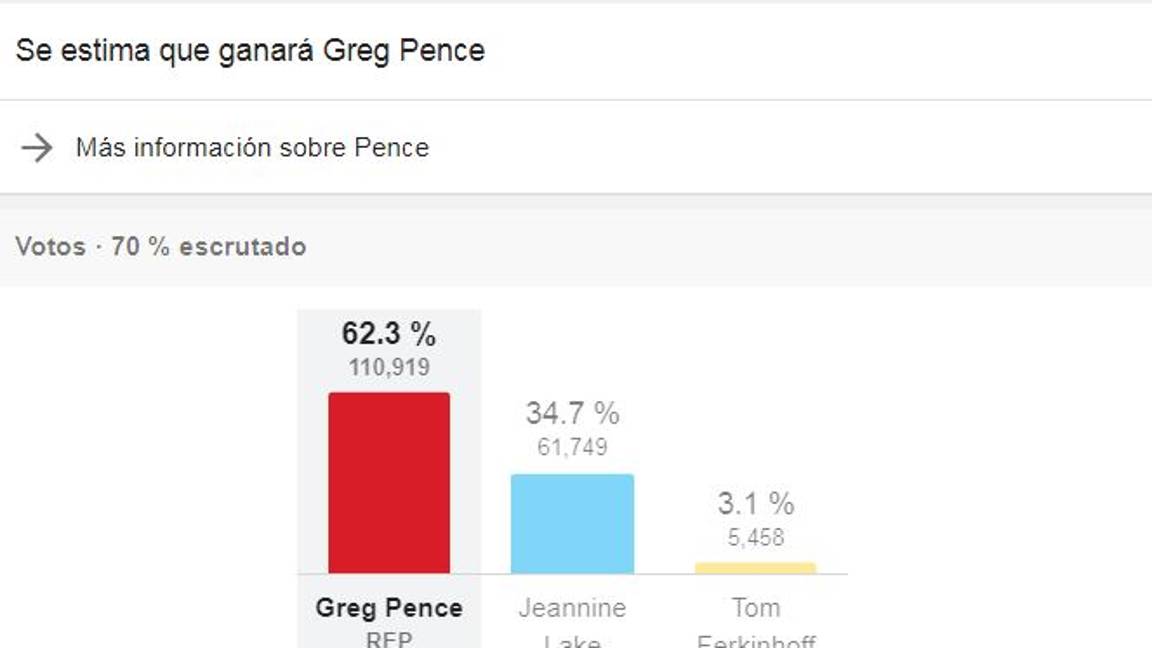Click the 3.1 % figure above Ferkinhoff's bar

(755, 504)
